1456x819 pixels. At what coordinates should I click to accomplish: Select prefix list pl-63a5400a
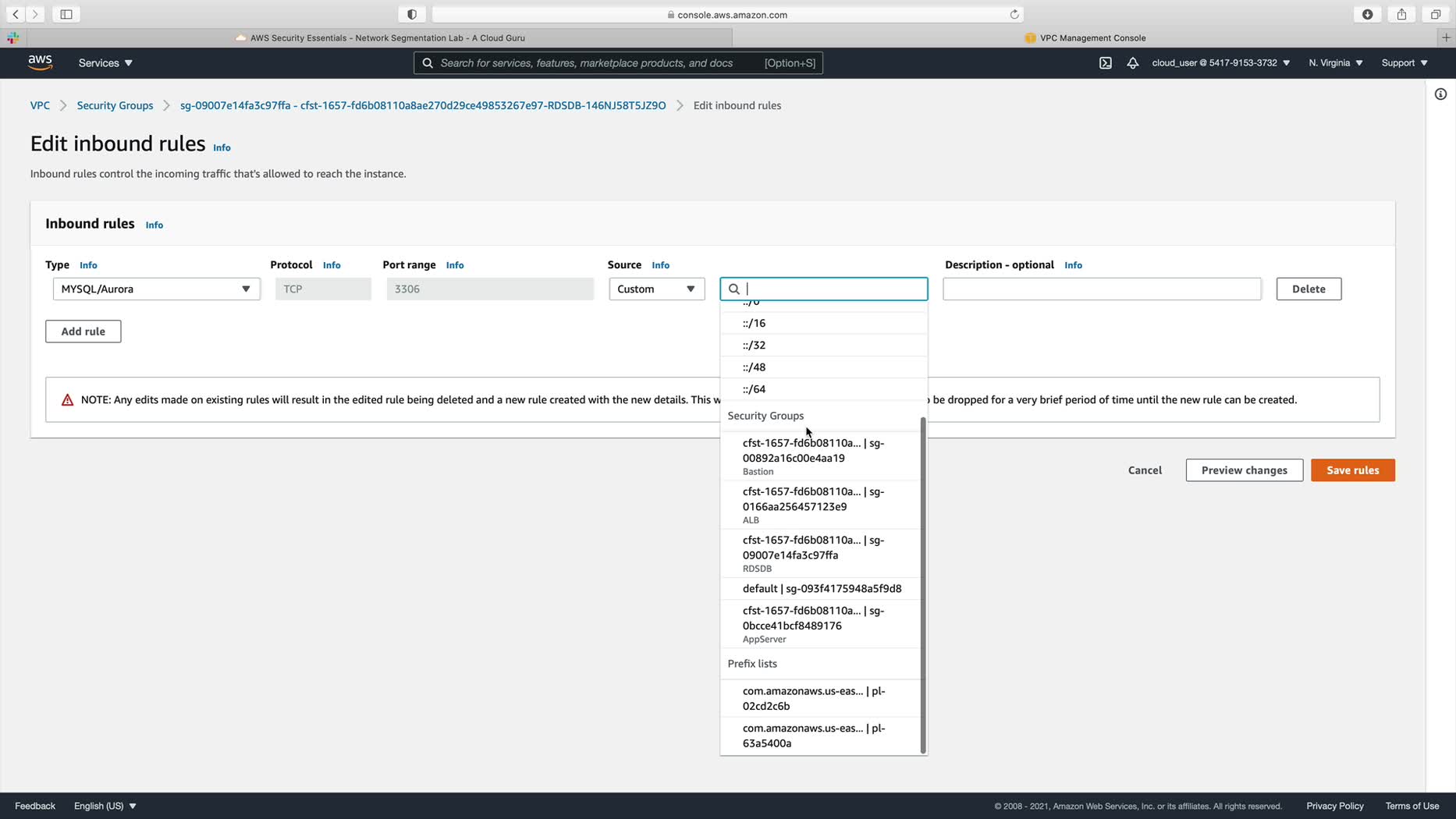(820, 736)
